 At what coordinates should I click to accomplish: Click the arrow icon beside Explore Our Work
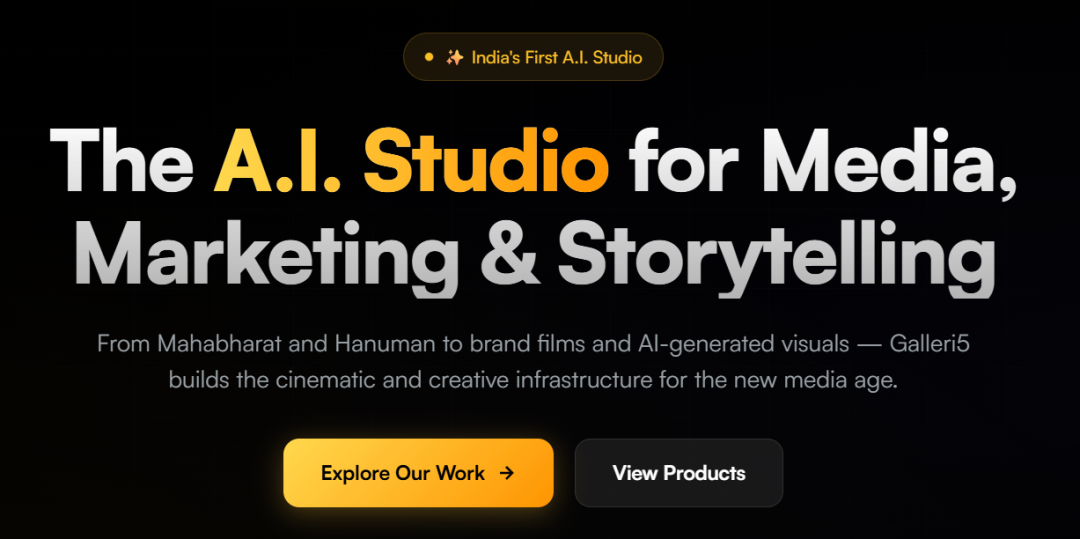(506, 473)
